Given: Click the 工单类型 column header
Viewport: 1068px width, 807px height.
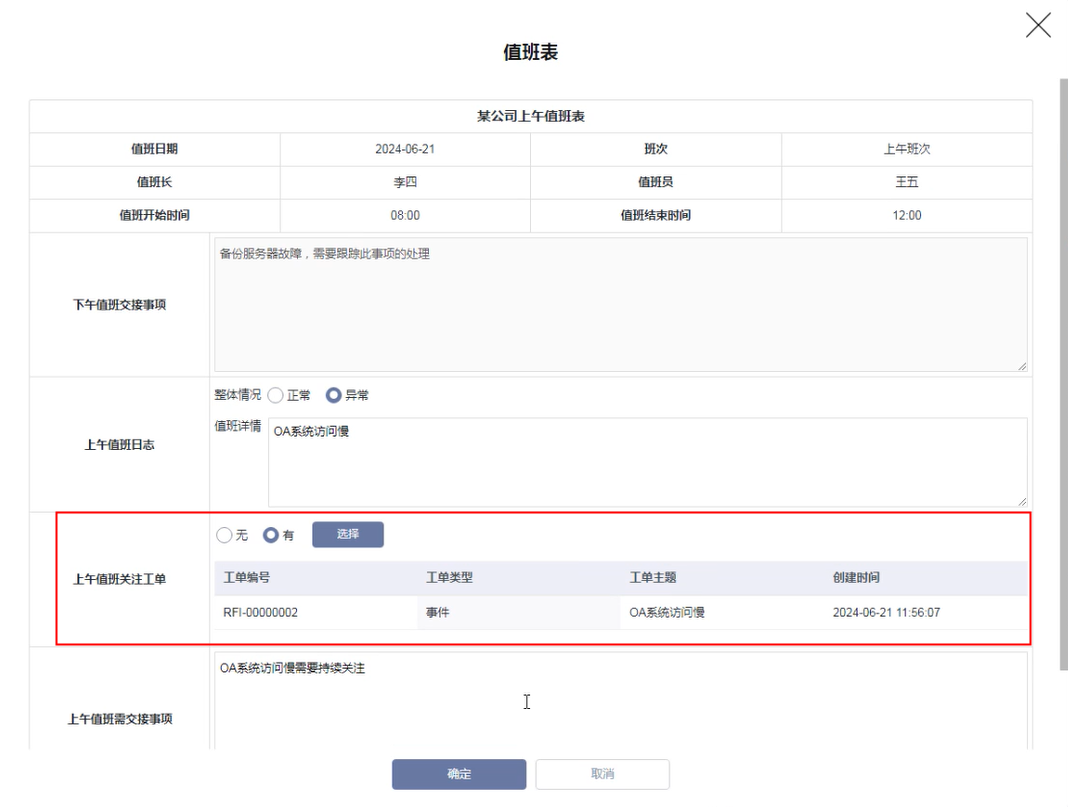Looking at the screenshot, I should coord(449,578).
